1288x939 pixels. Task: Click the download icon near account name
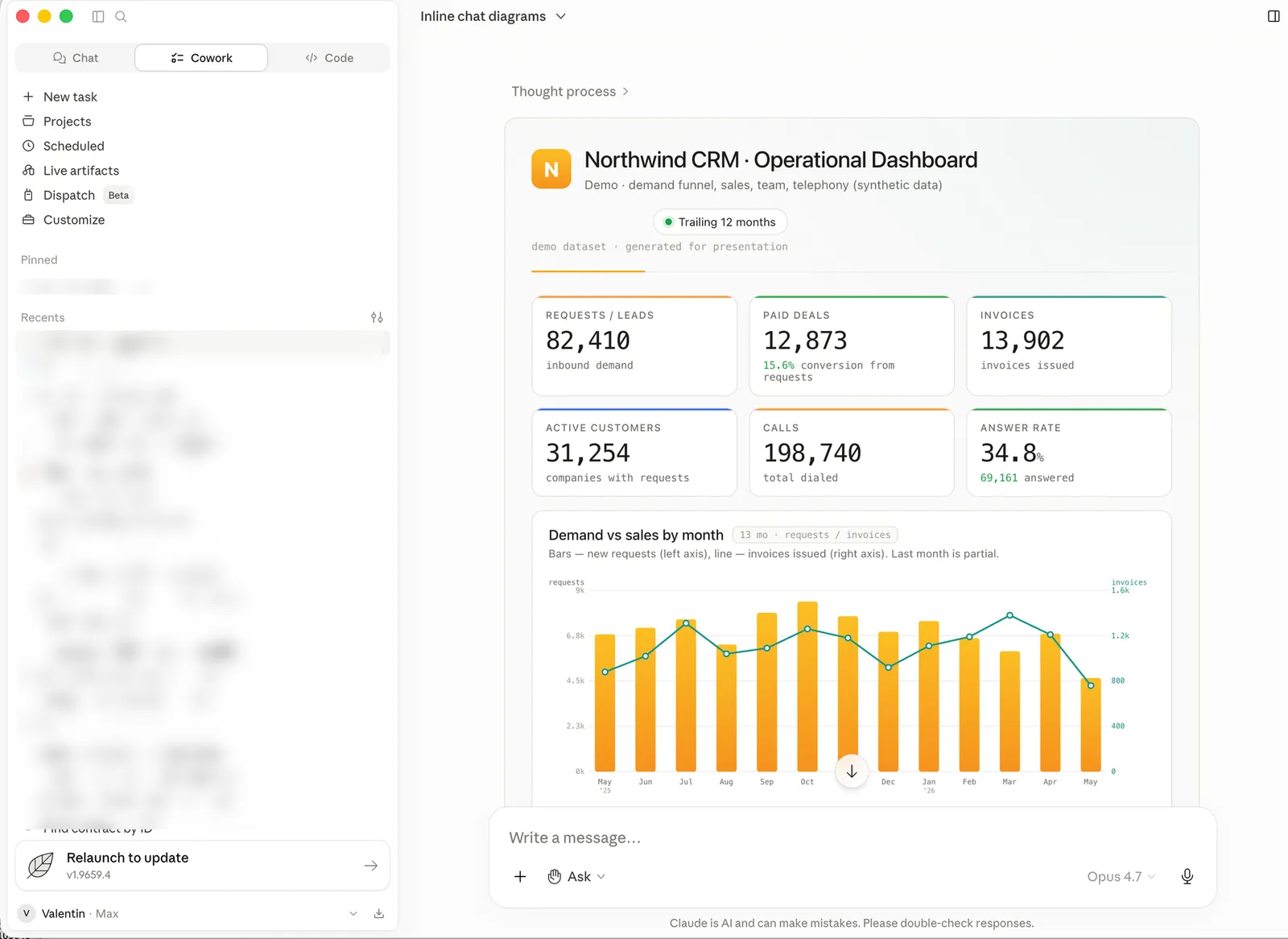click(379, 913)
